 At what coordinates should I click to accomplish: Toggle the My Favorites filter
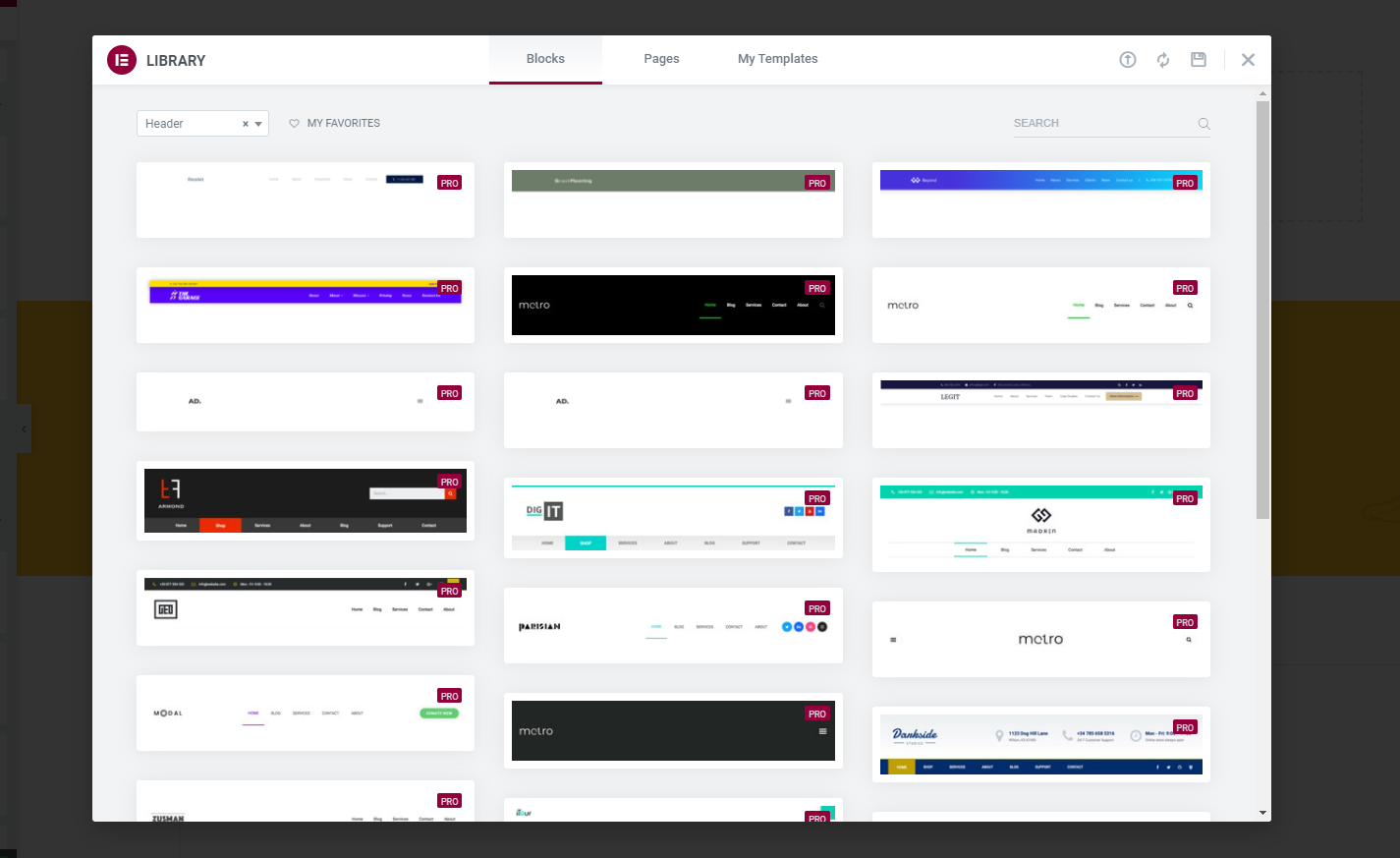click(343, 124)
